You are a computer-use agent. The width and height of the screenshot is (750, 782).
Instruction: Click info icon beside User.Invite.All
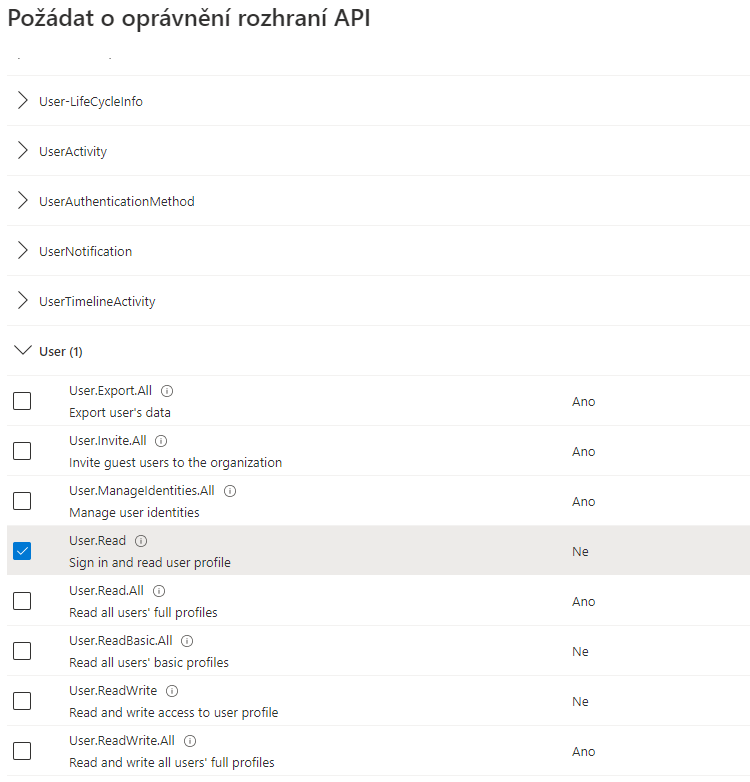161,441
